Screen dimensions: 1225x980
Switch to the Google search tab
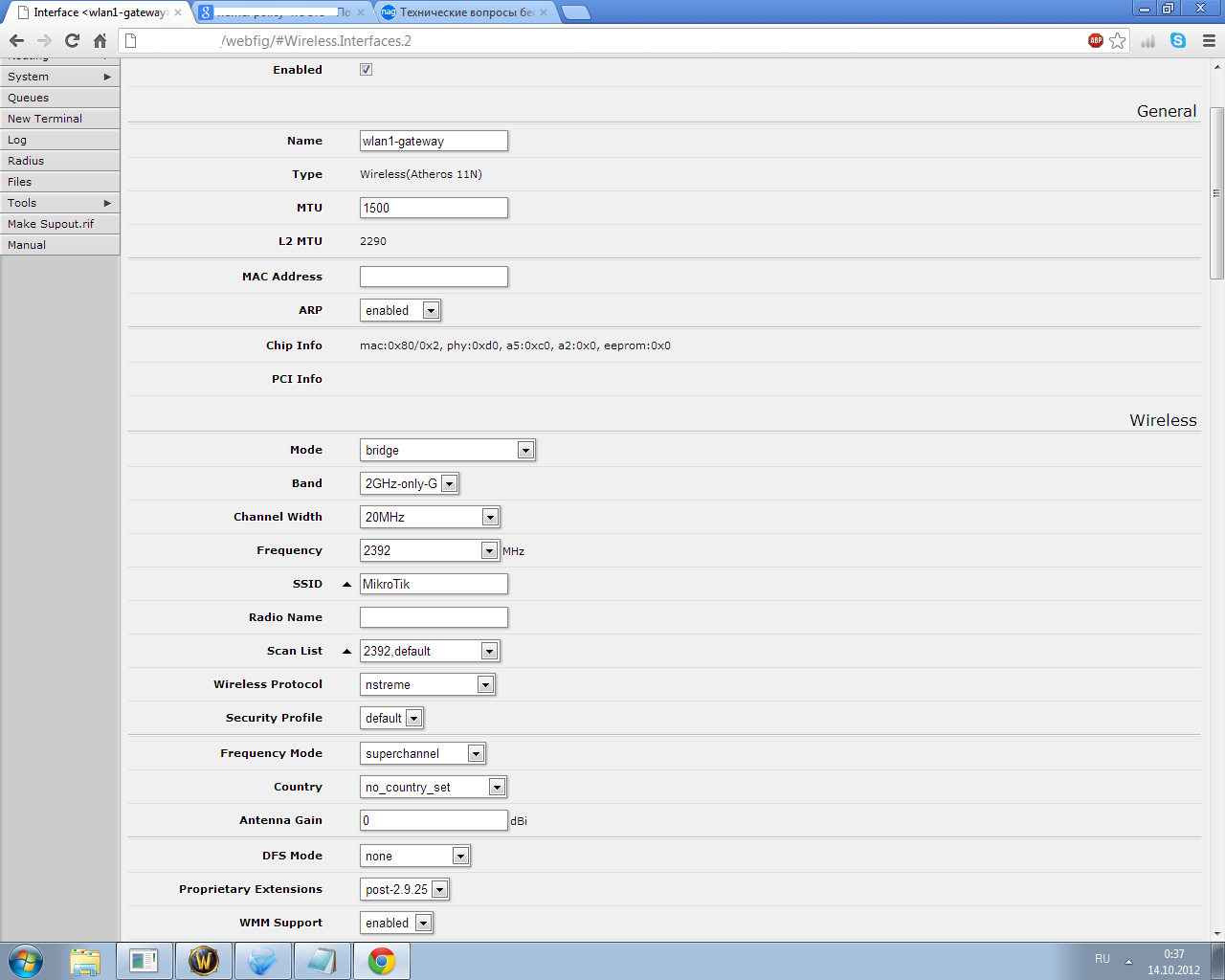click(x=281, y=12)
